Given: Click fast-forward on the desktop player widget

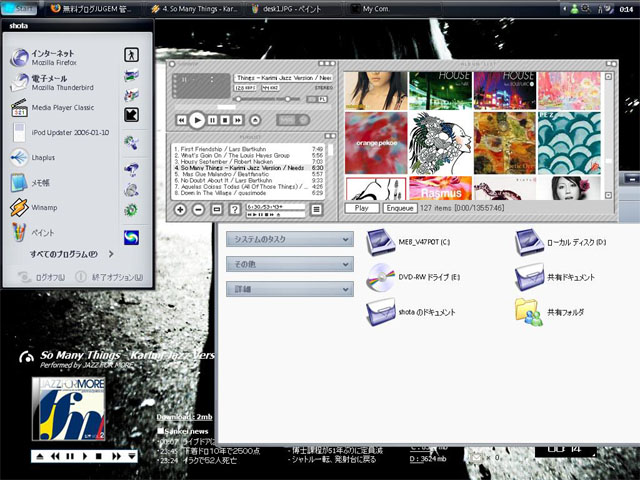Looking at the screenshot, I should coord(116,456).
